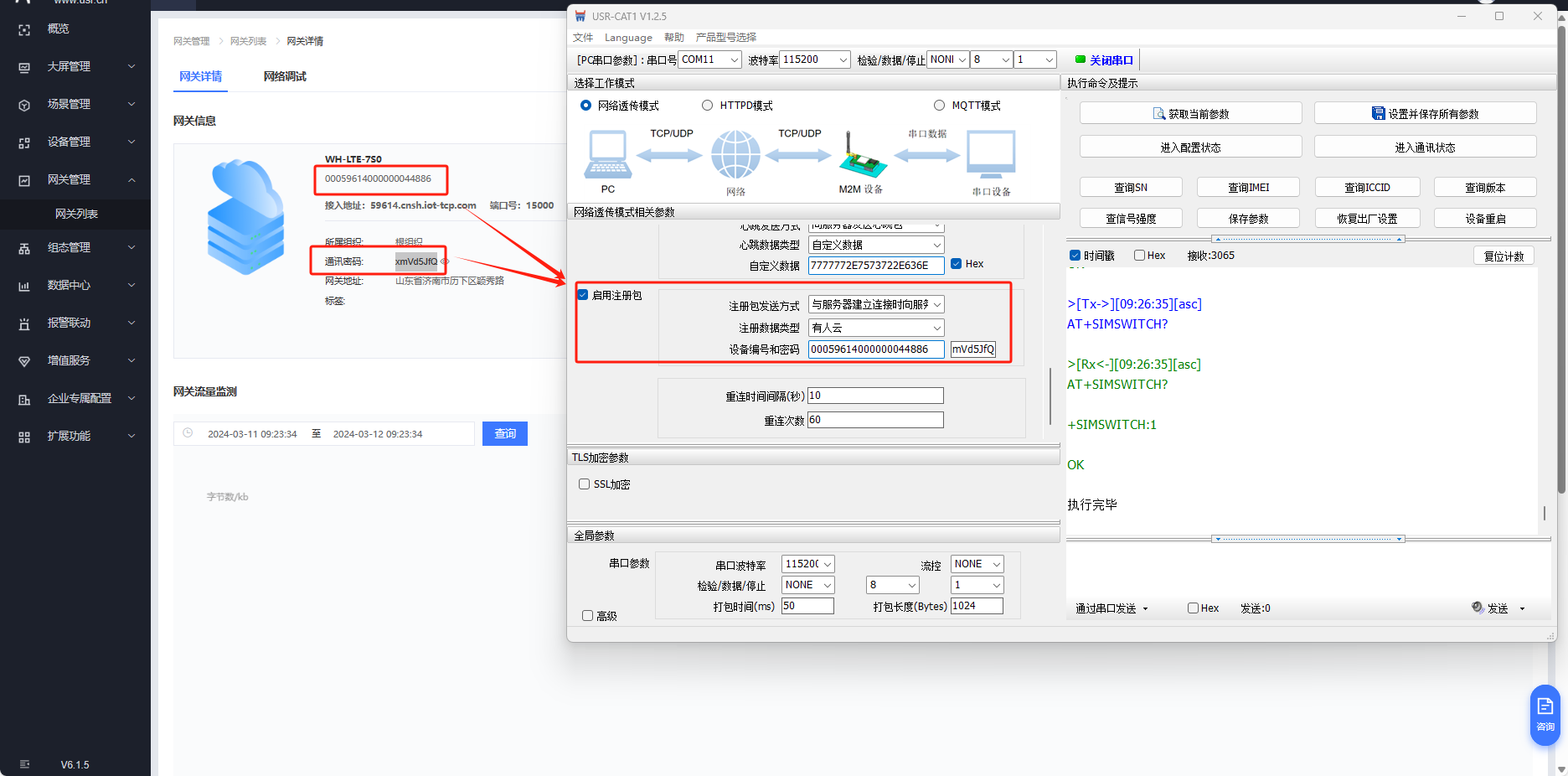
Task: Click the 场景管理 cube icon
Action: 24,105
